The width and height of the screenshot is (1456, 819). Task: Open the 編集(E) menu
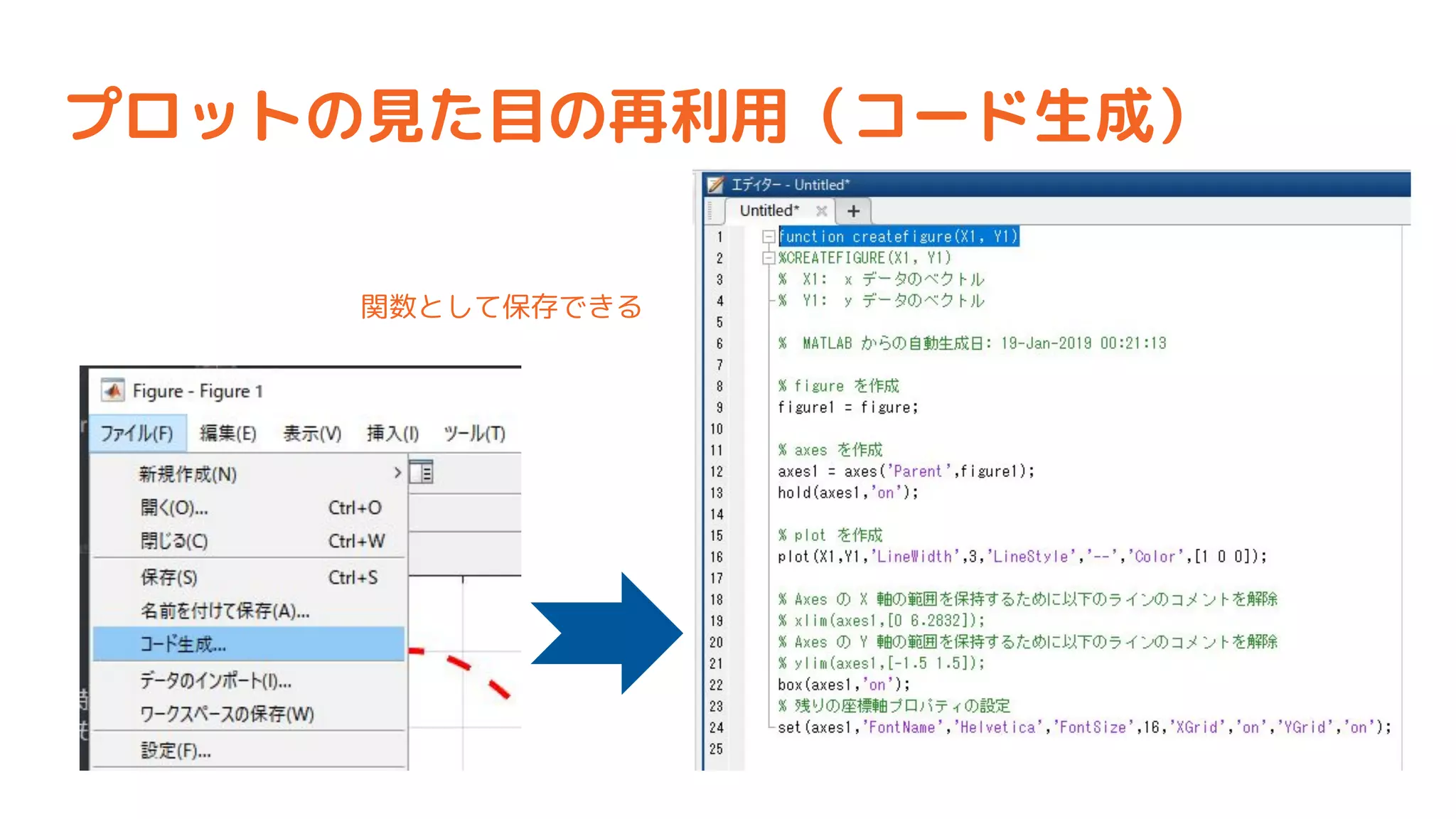(227, 433)
